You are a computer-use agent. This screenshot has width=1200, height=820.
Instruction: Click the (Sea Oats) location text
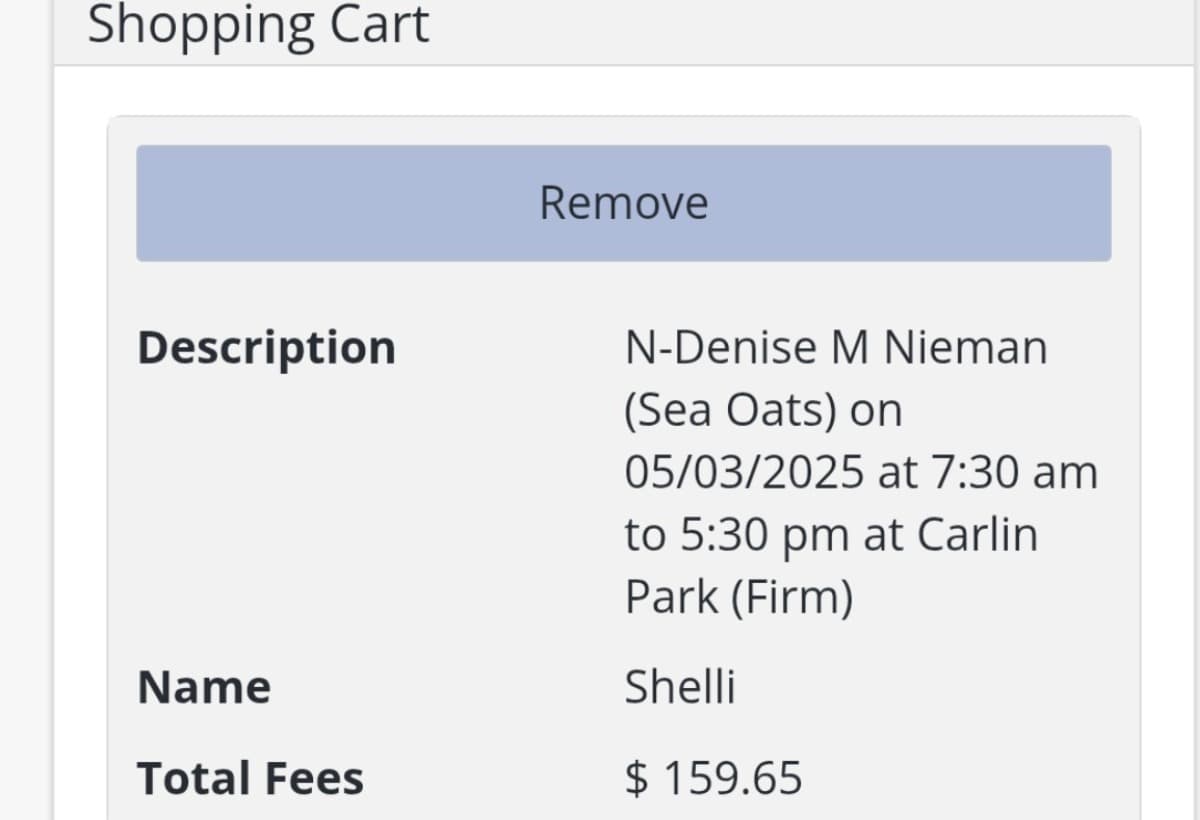click(731, 410)
